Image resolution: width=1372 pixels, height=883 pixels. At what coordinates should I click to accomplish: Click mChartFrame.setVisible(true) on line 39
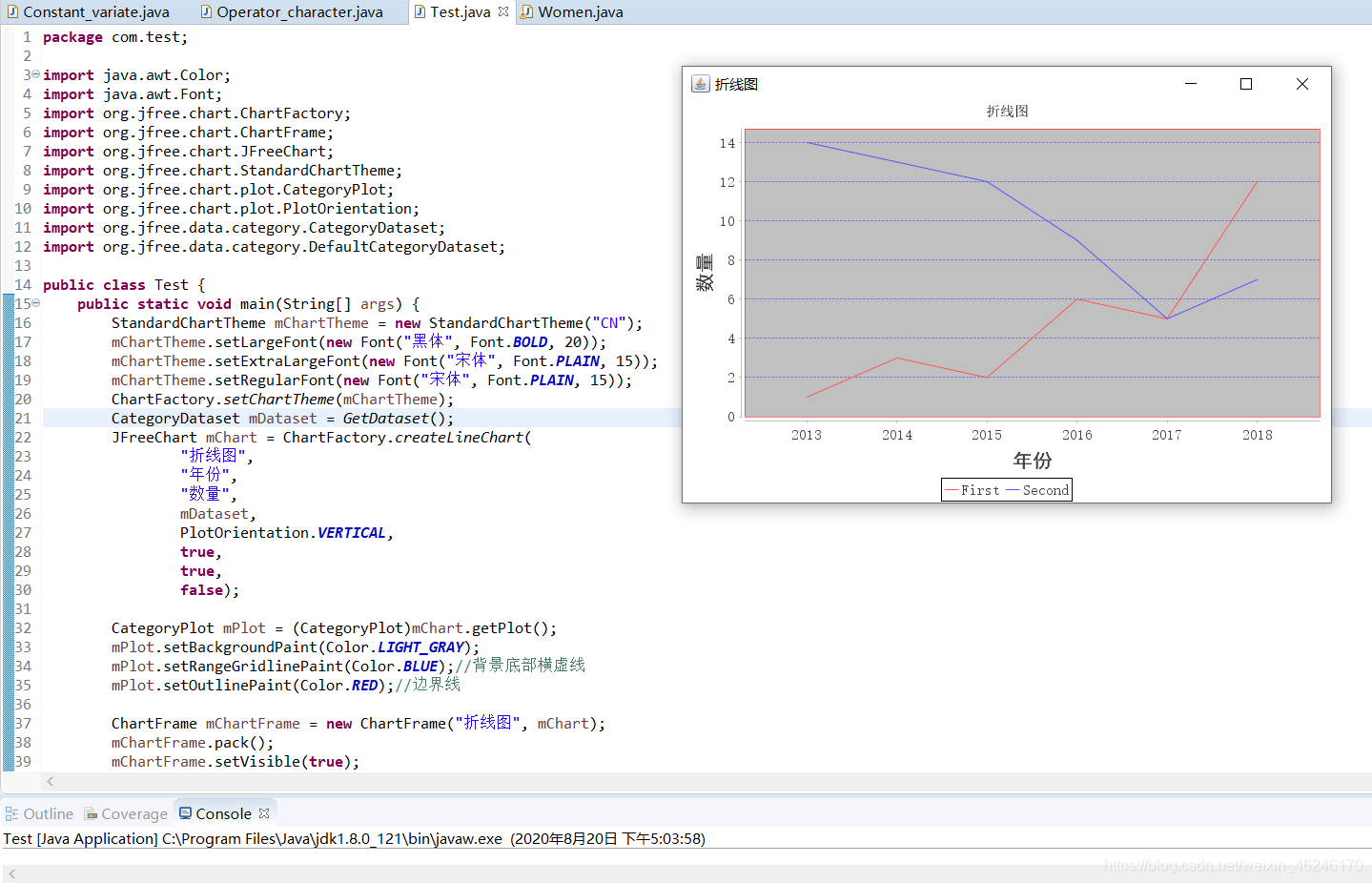coord(235,761)
